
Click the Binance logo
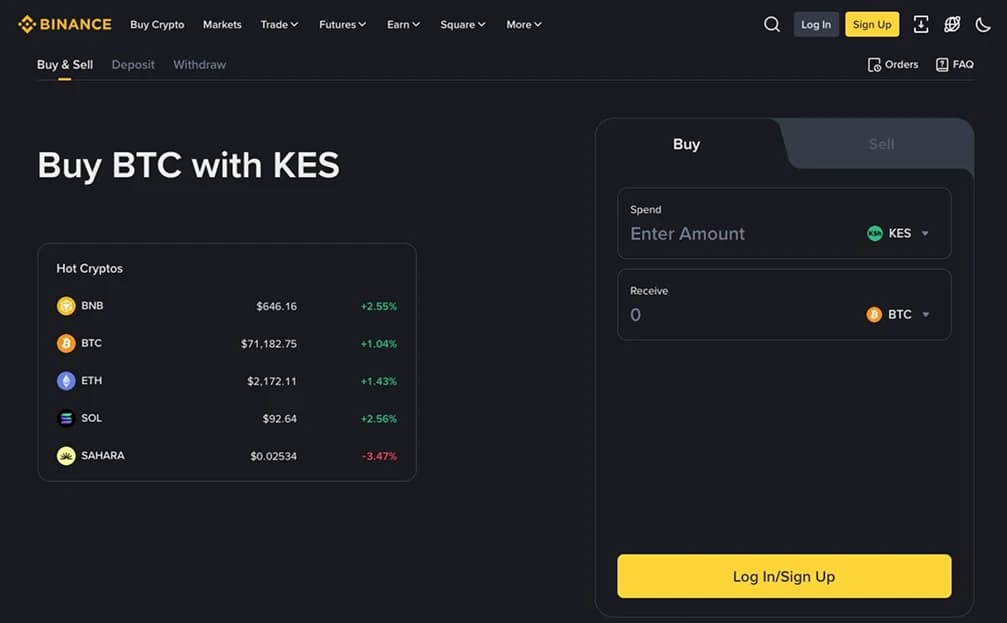point(64,24)
